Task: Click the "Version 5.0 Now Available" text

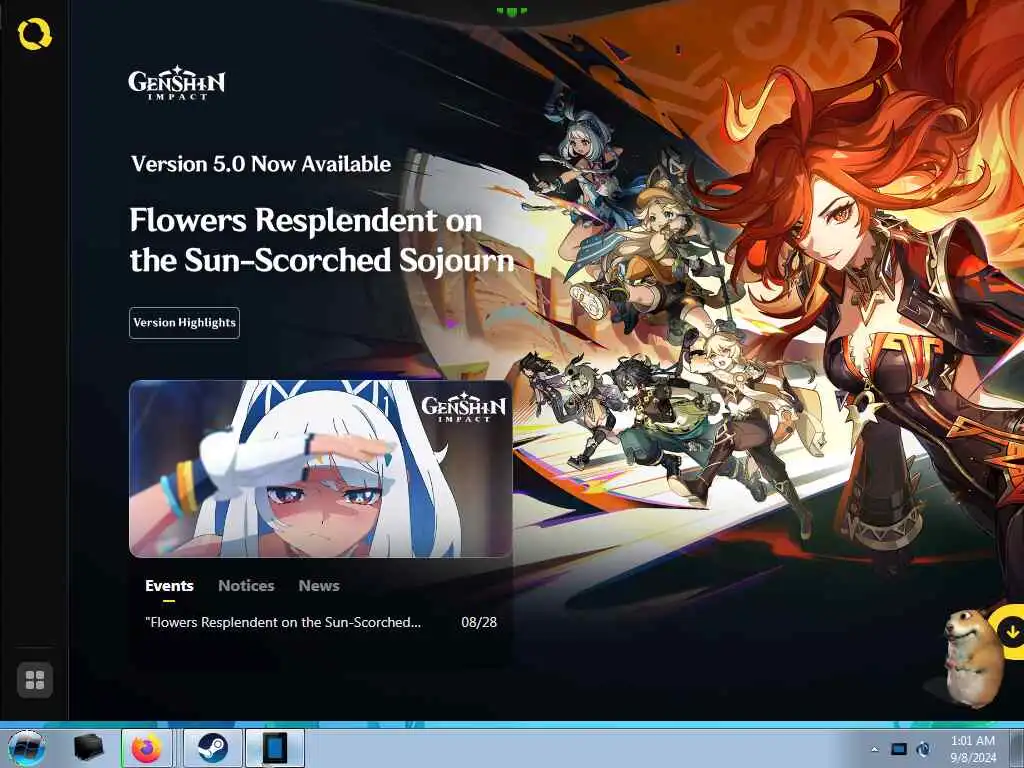Action: 261,164
